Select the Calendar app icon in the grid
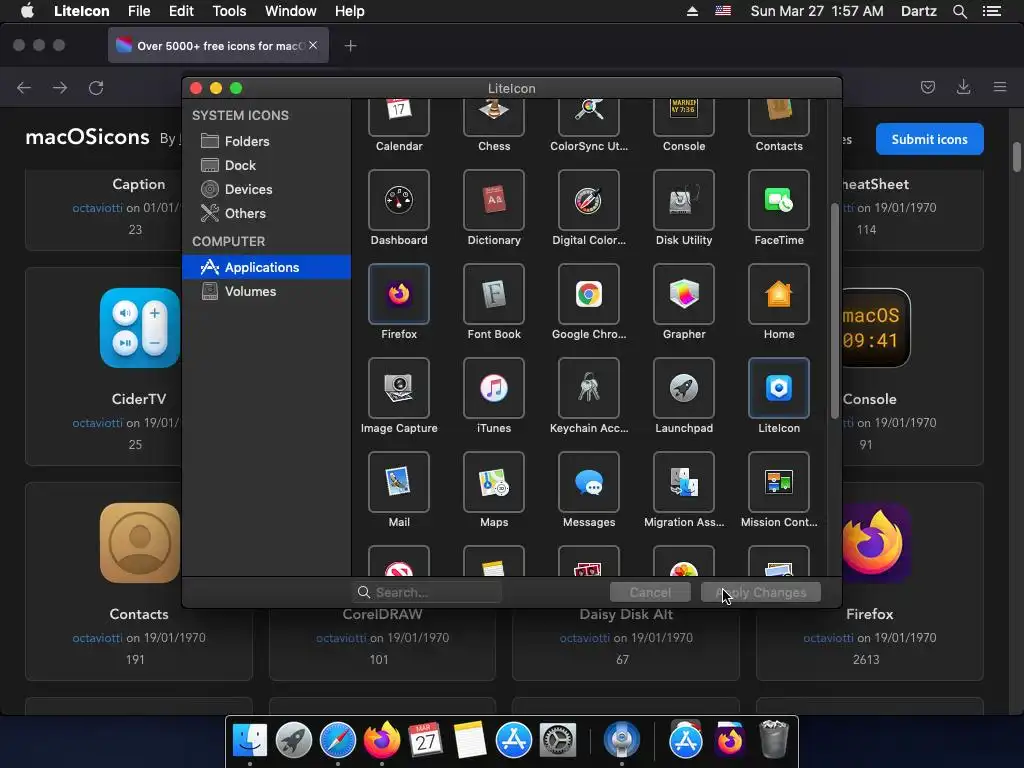The width and height of the screenshot is (1024, 768). click(399, 118)
